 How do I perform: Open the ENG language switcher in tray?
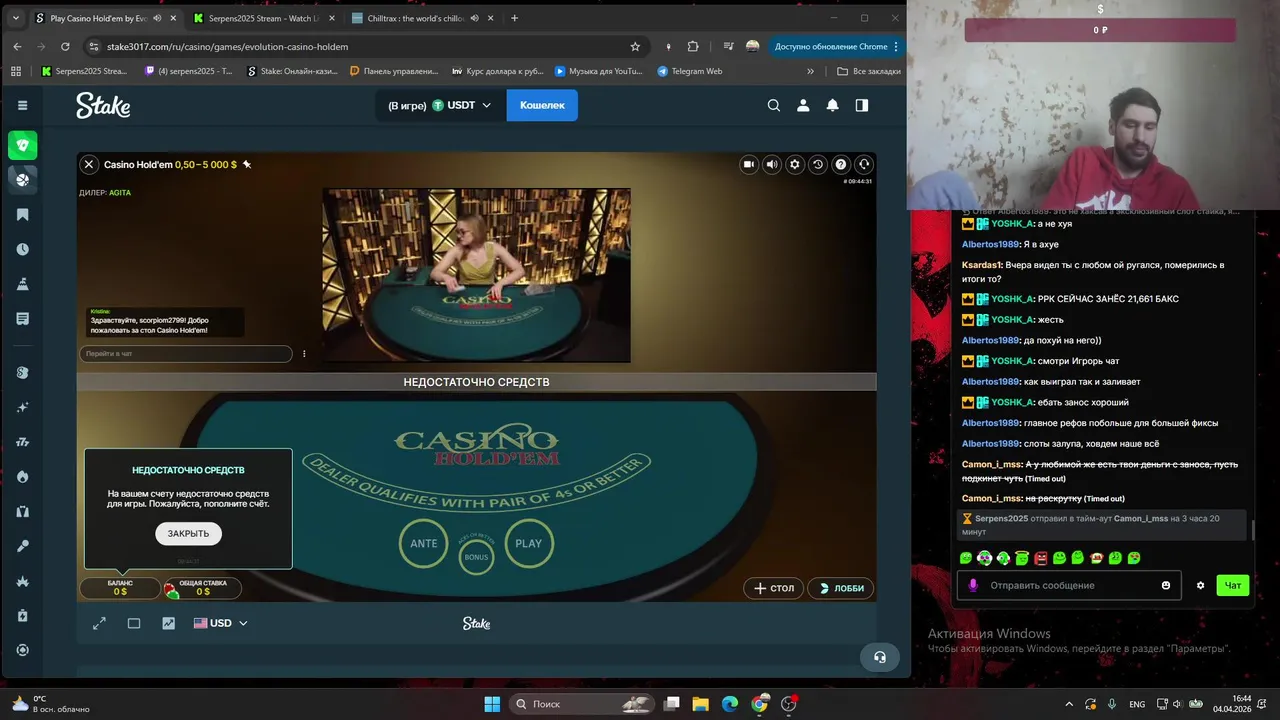point(1137,704)
